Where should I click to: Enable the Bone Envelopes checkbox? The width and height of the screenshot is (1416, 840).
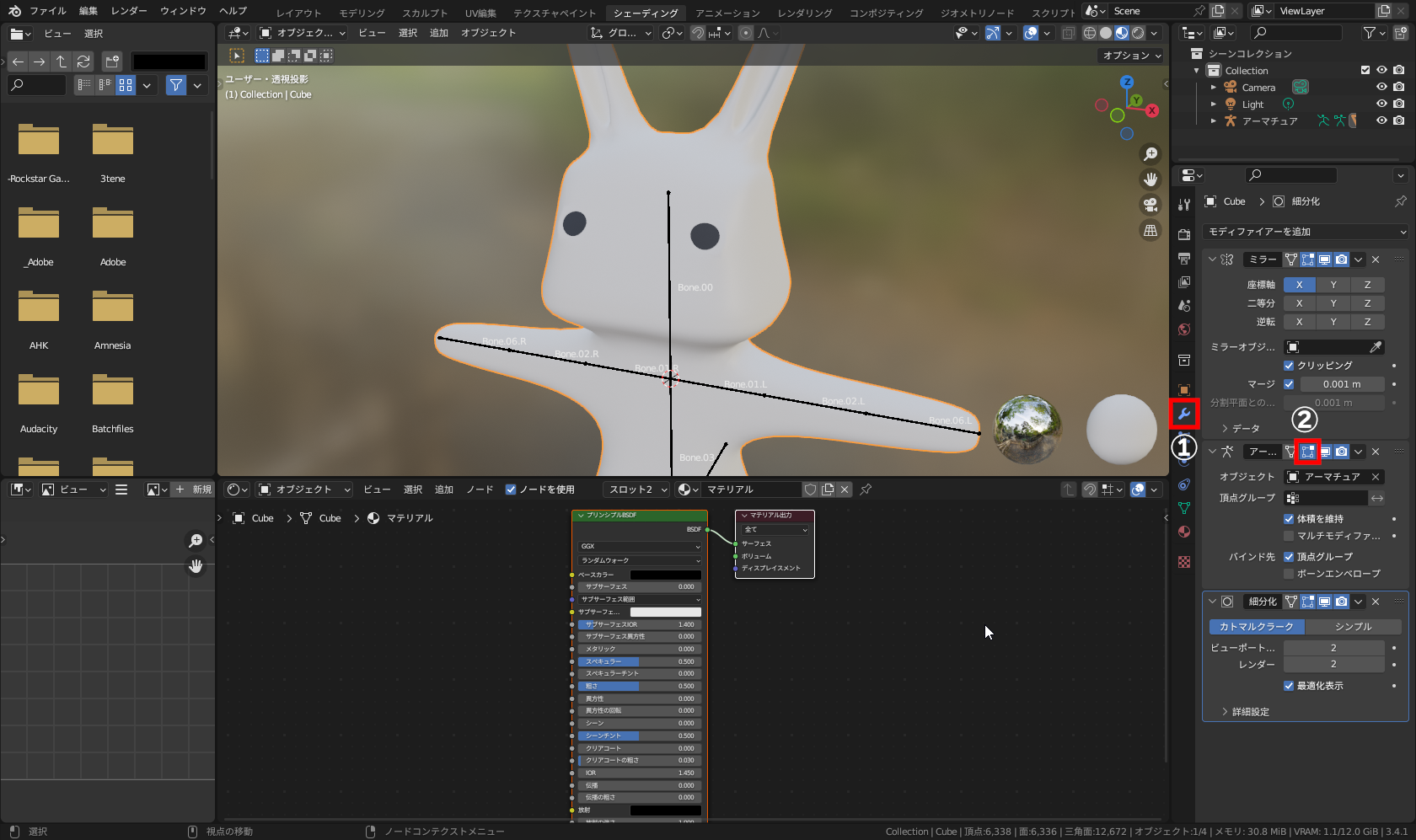[x=1289, y=574]
